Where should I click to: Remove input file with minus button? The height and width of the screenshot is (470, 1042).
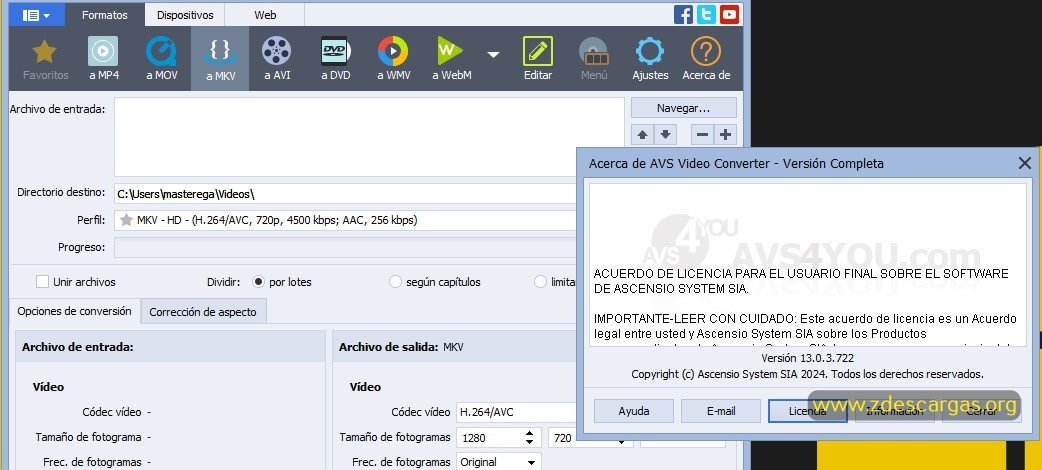(702, 135)
